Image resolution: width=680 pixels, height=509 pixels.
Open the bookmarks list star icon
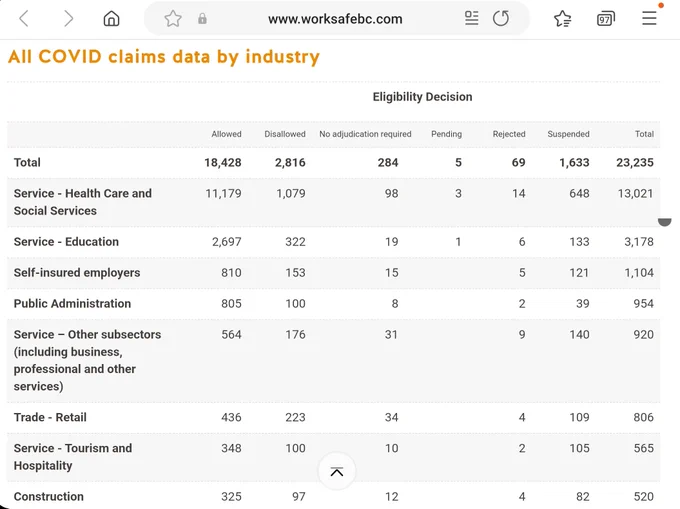(562, 19)
